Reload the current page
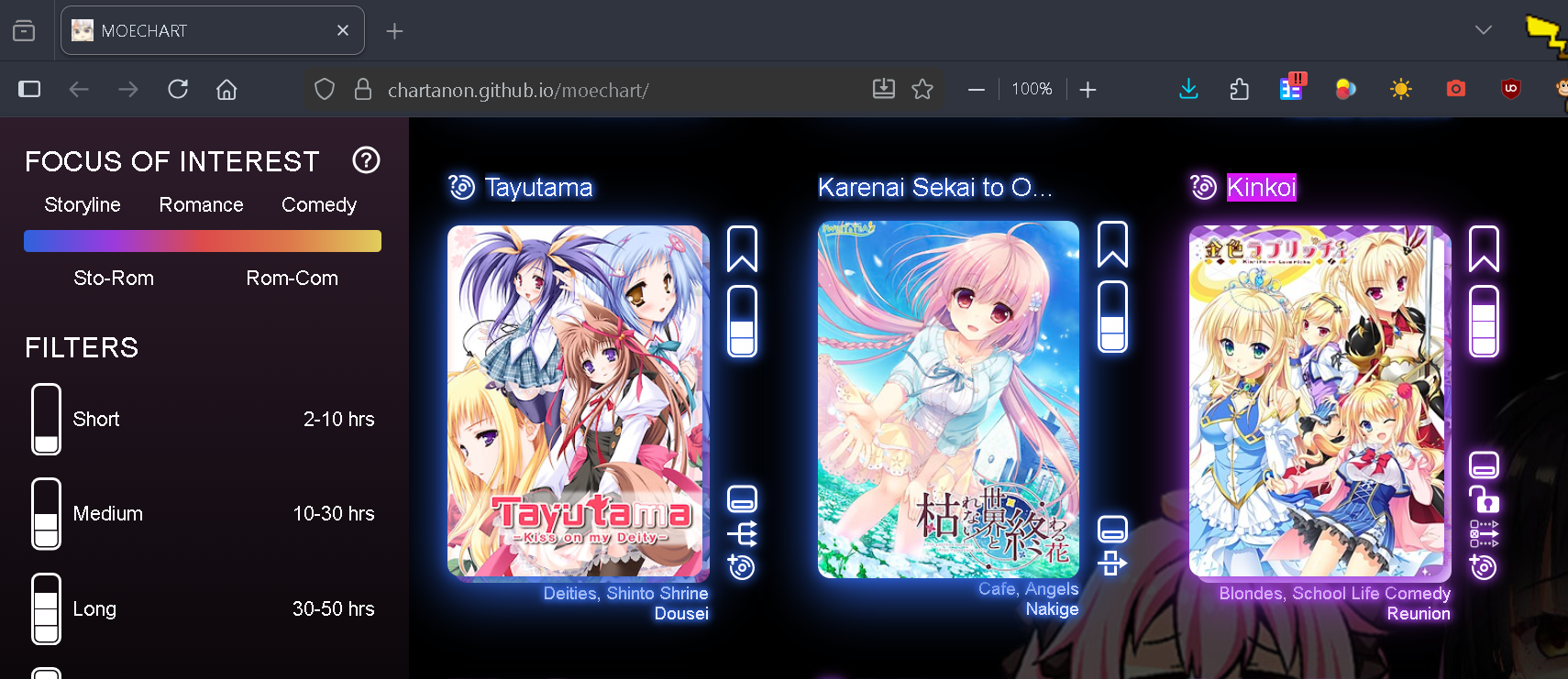The width and height of the screenshot is (1568, 679). pyautogui.click(x=178, y=89)
